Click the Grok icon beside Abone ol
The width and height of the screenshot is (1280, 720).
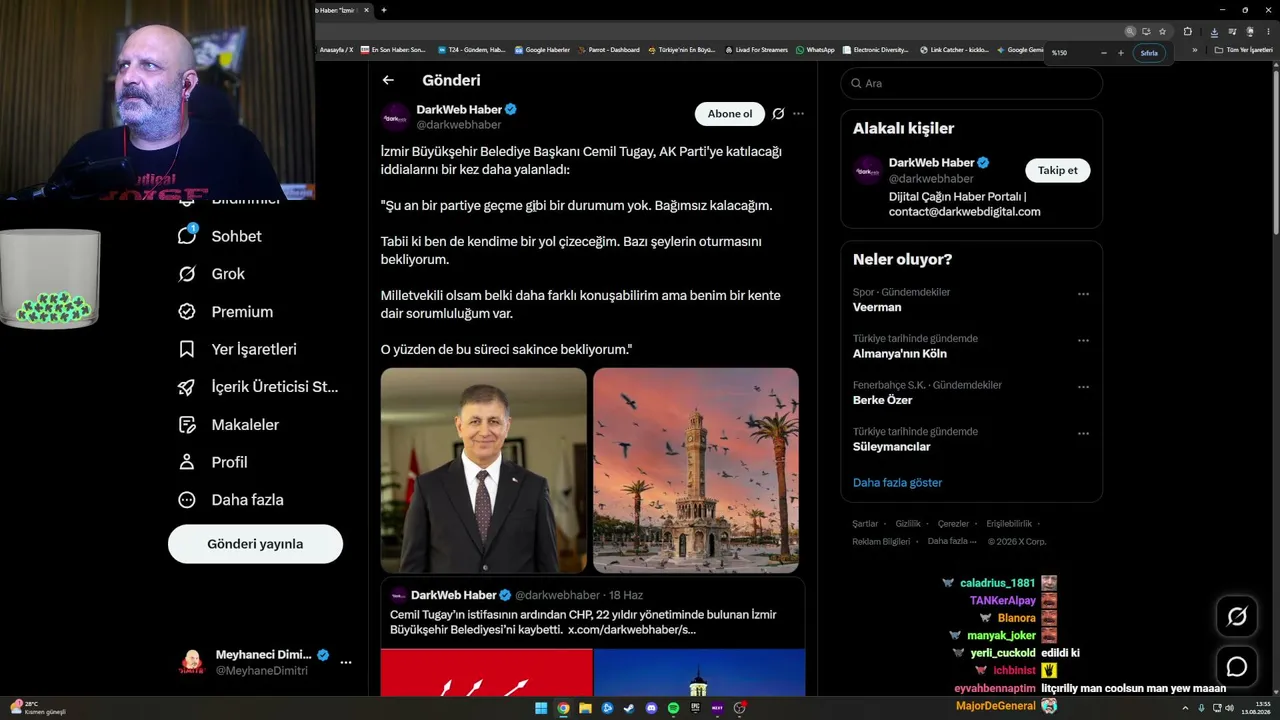click(x=778, y=114)
